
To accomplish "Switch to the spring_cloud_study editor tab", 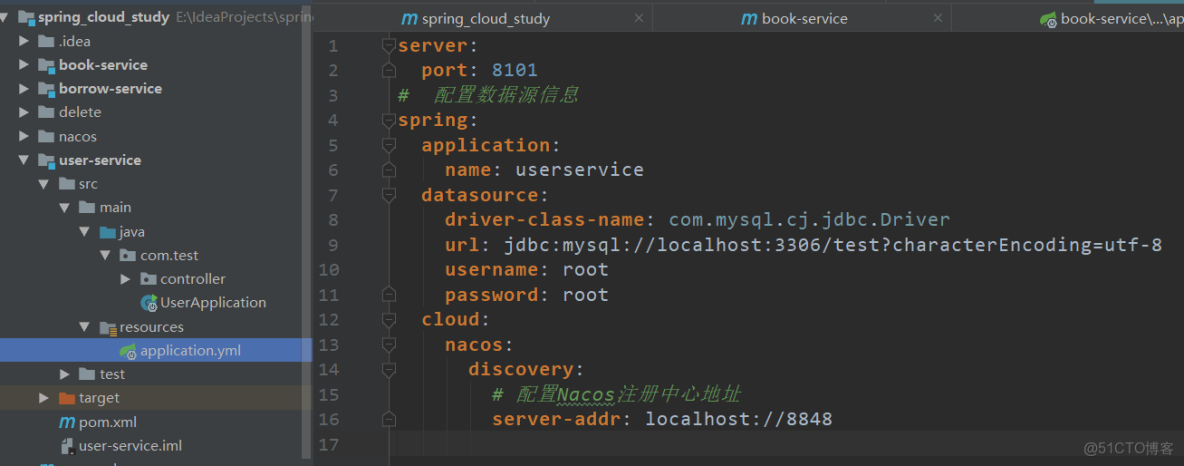I will pos(483,19).
